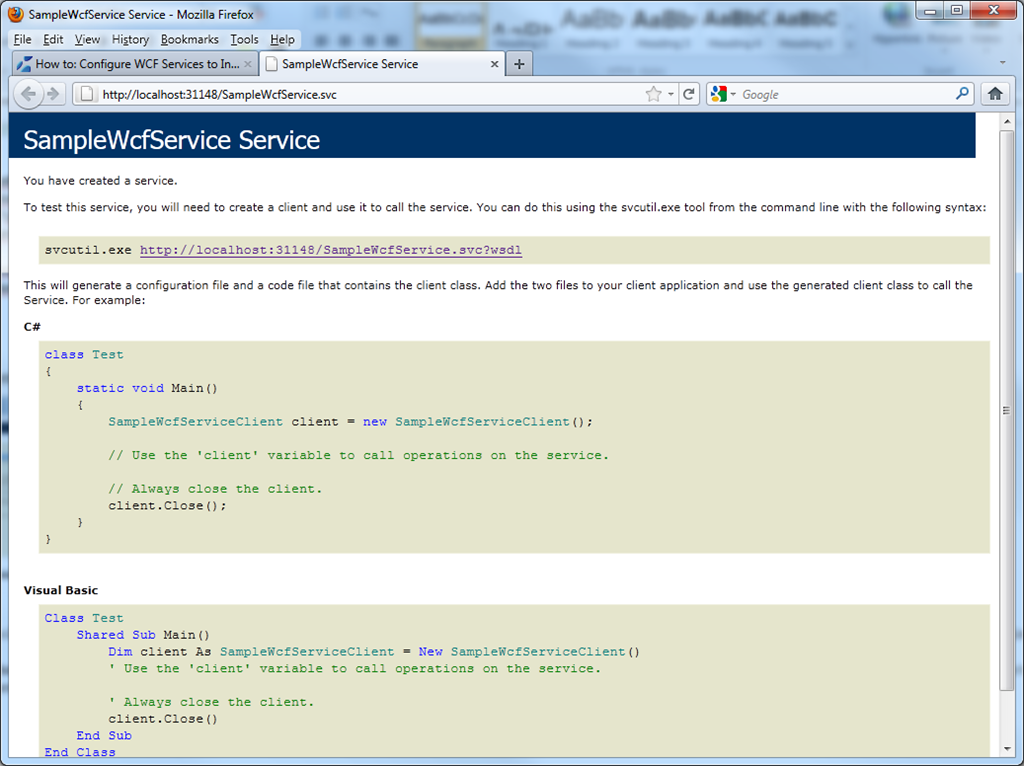This screenshot has height=766, width=1024.
Task: Bookmark this page with the star icon
Action: click(653, 94)
